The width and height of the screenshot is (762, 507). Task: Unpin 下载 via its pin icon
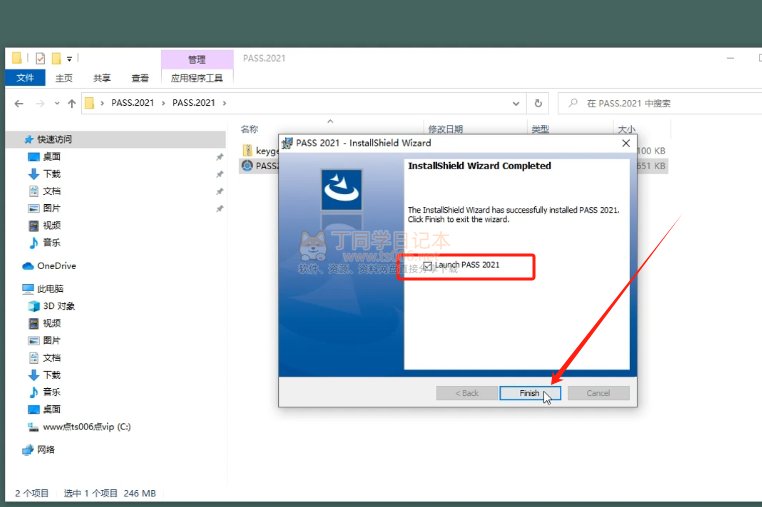pos(220,174)
